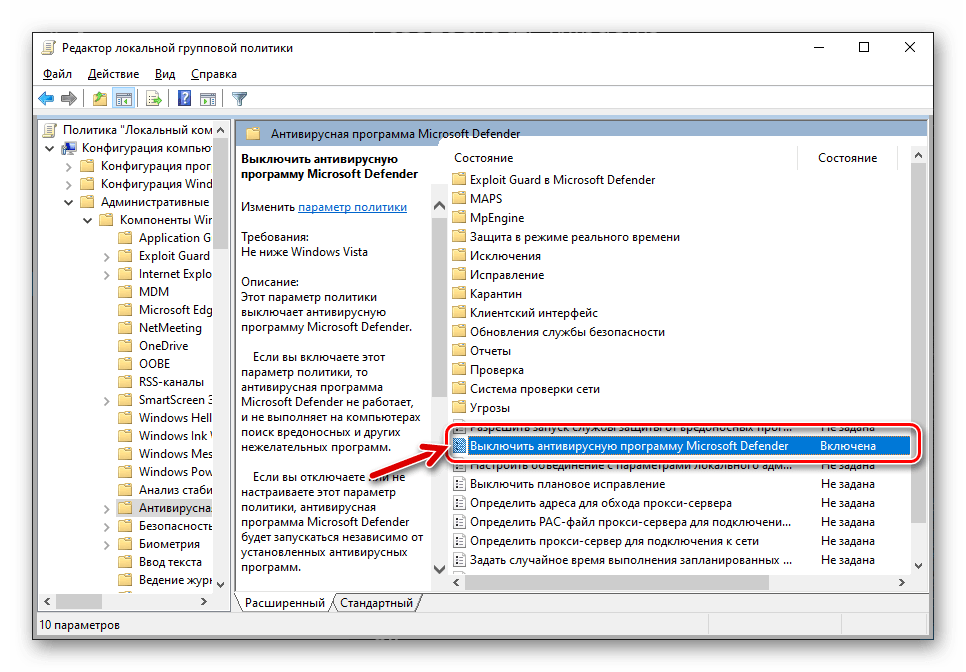Select the MpEngine folder icon

[459, 218]
